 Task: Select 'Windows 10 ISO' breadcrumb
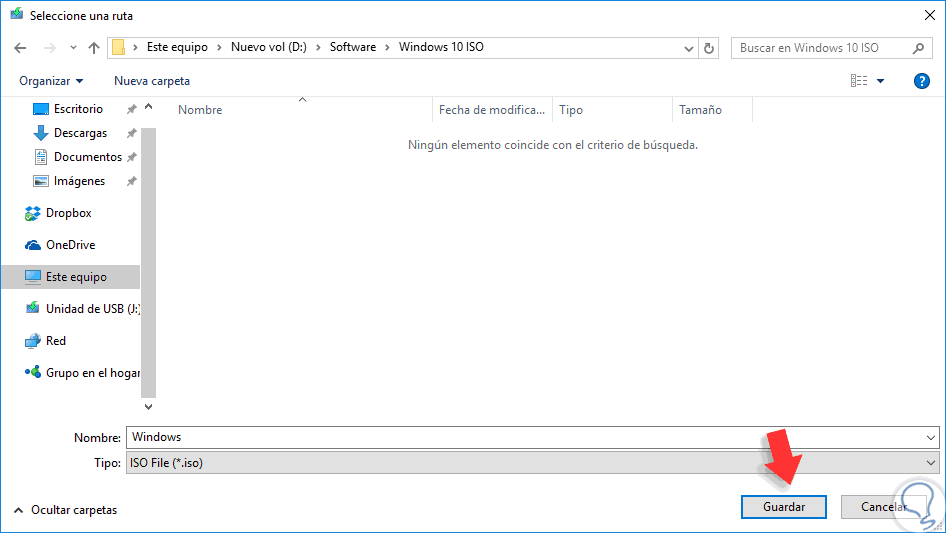tap(441, 47)
